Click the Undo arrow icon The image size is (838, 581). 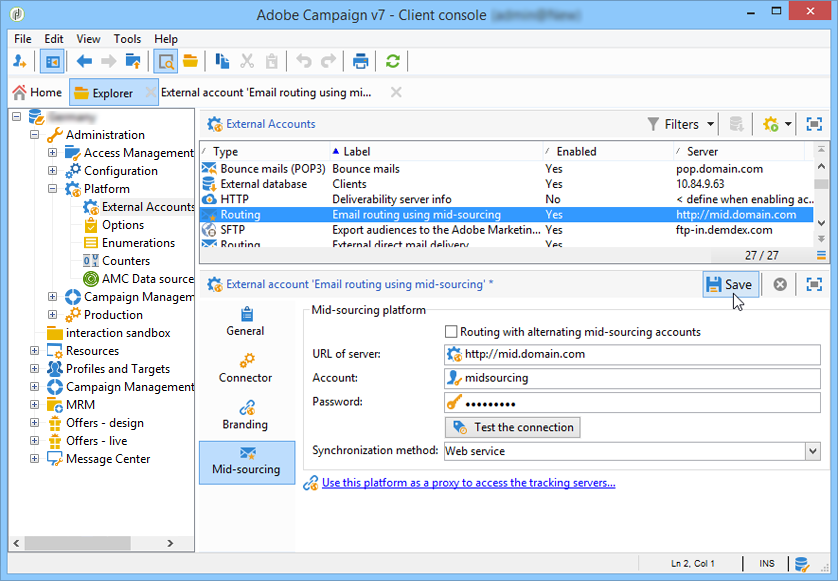coord(304,61)
